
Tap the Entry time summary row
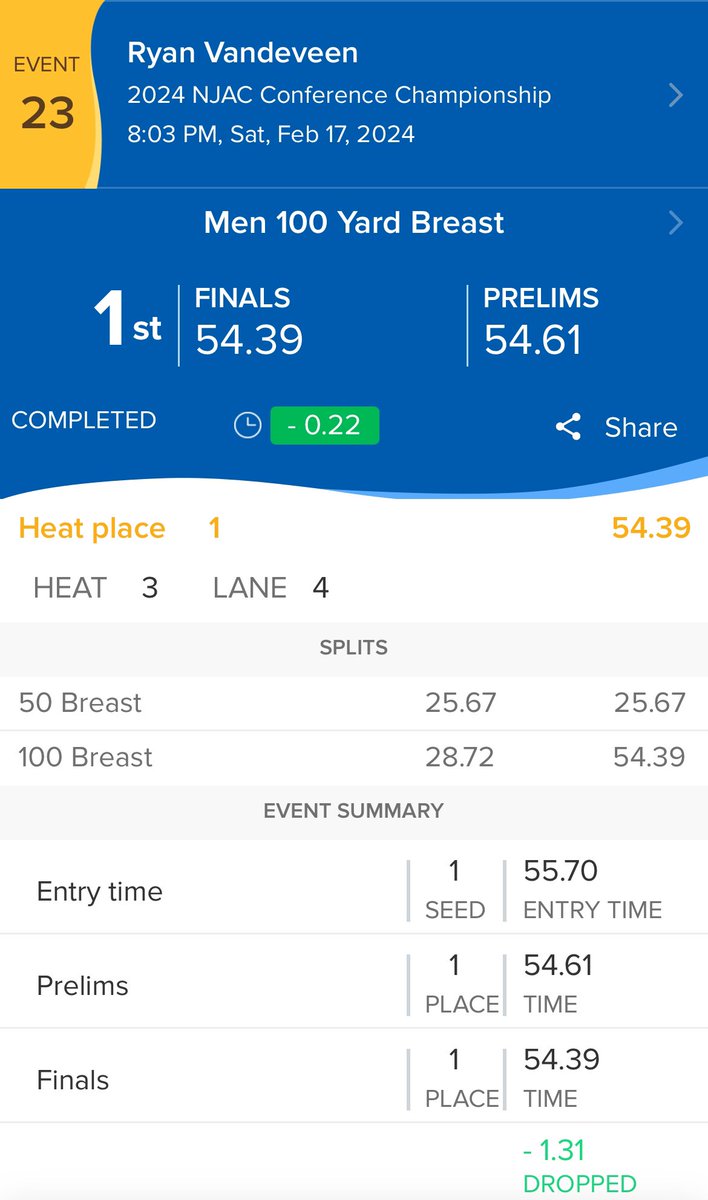point(354,888)
